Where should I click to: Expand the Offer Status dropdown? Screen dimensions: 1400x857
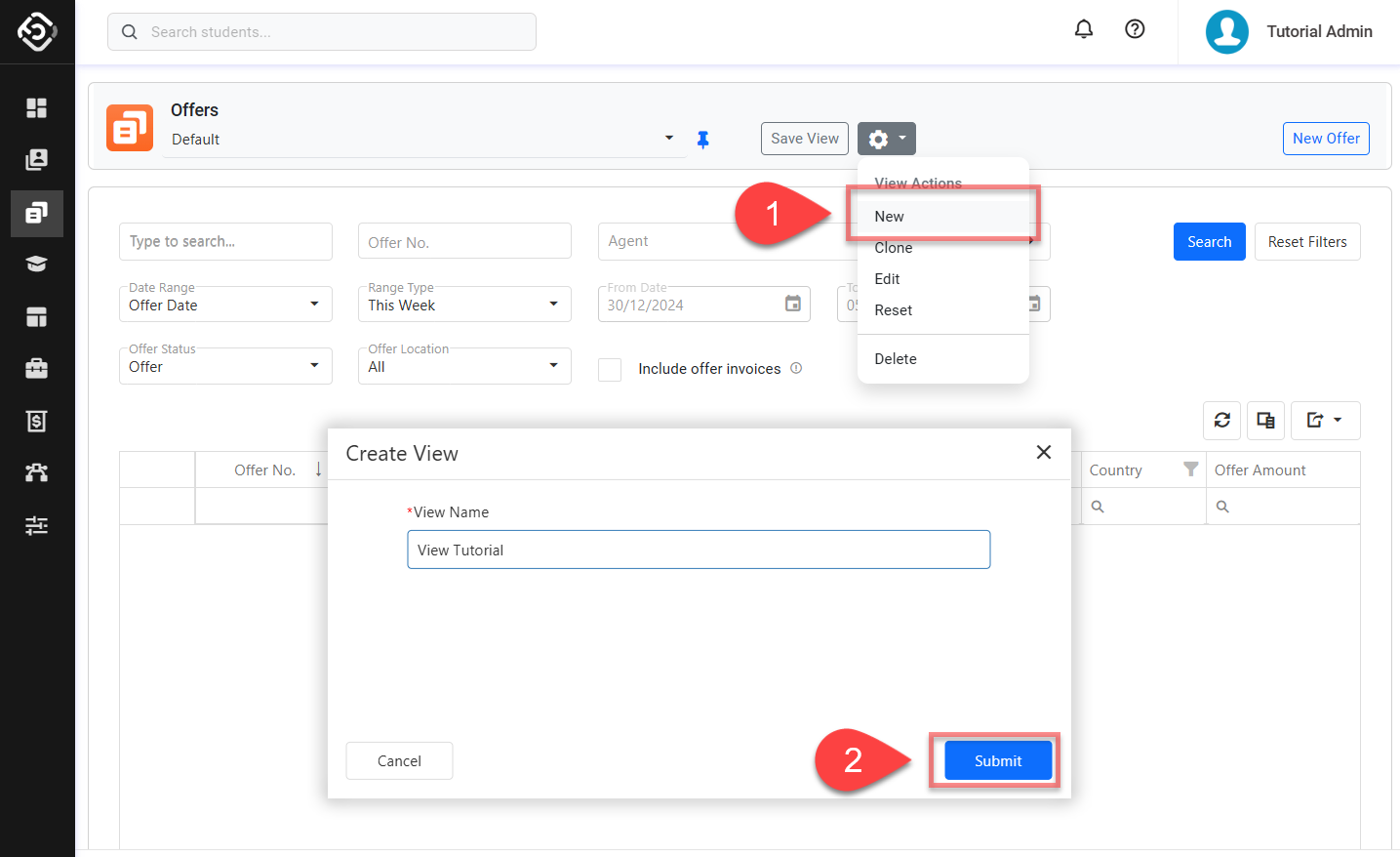[225, 366]
